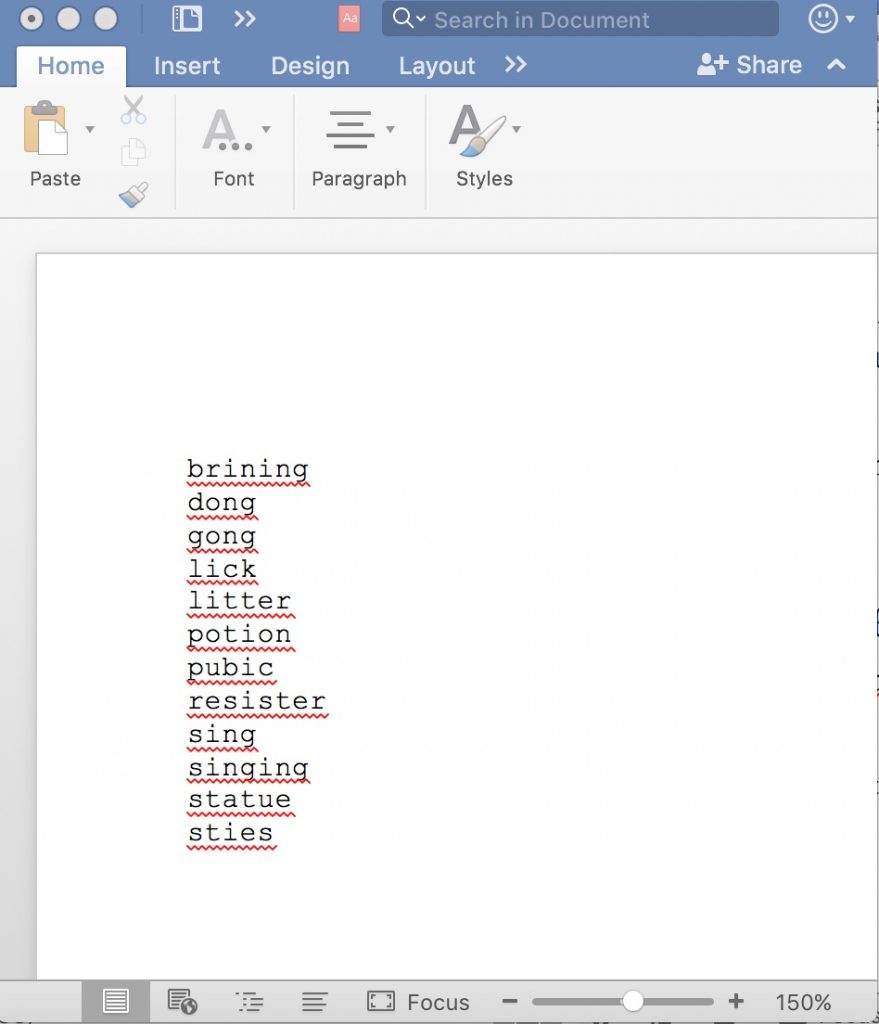The height and width of the screenshot is (1024, 879).
Task: Open the Design ribbon tab
Action: [x=310, y=66]
